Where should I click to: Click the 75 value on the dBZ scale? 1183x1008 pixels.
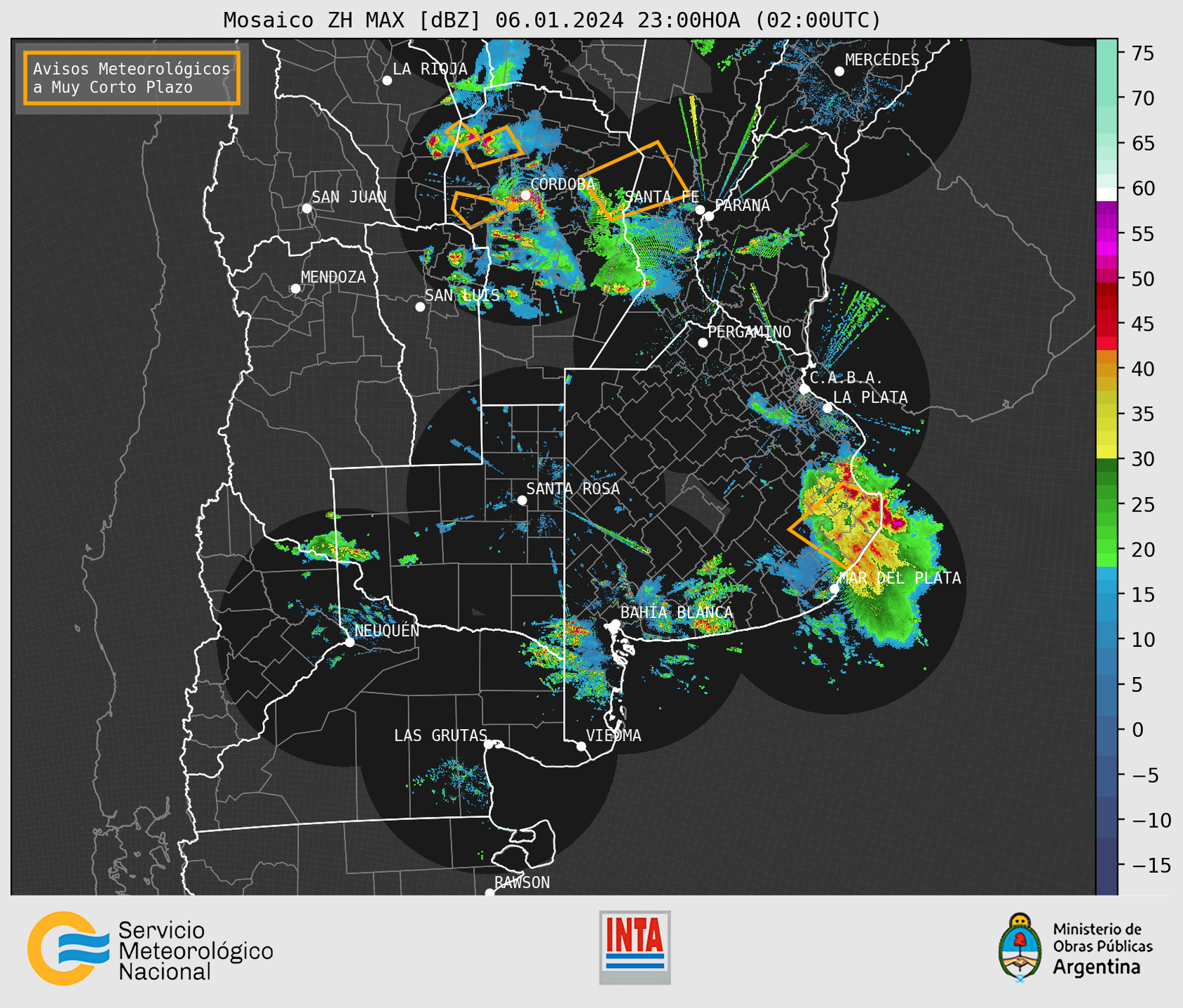click(x=1142, y=53)
